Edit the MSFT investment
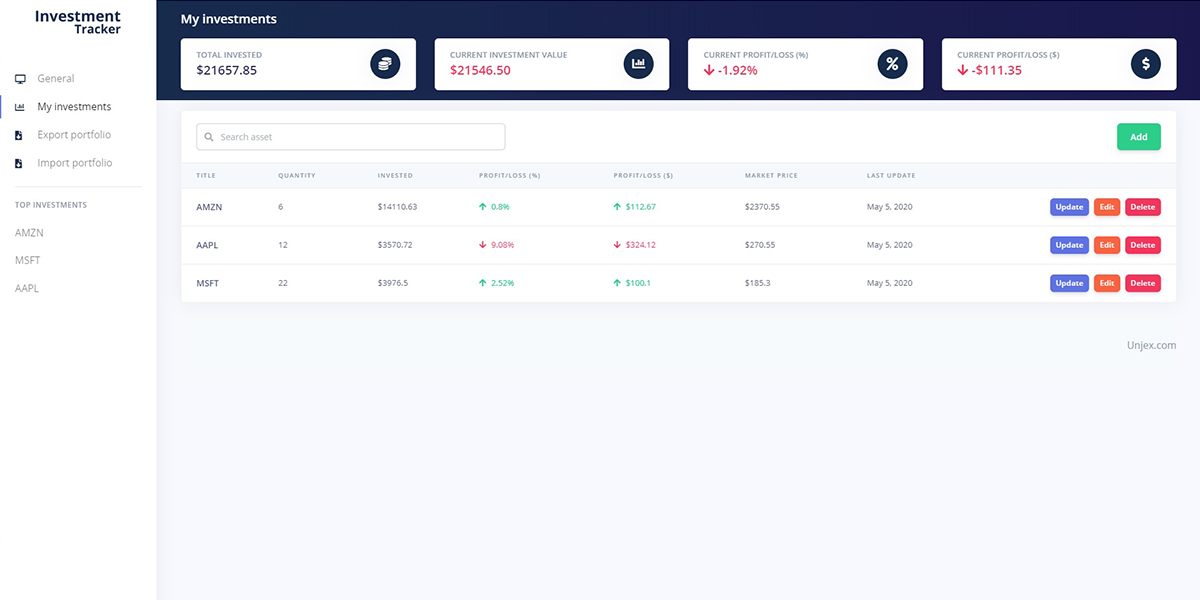This screenshot has width=1200, height=600. 1107,283
